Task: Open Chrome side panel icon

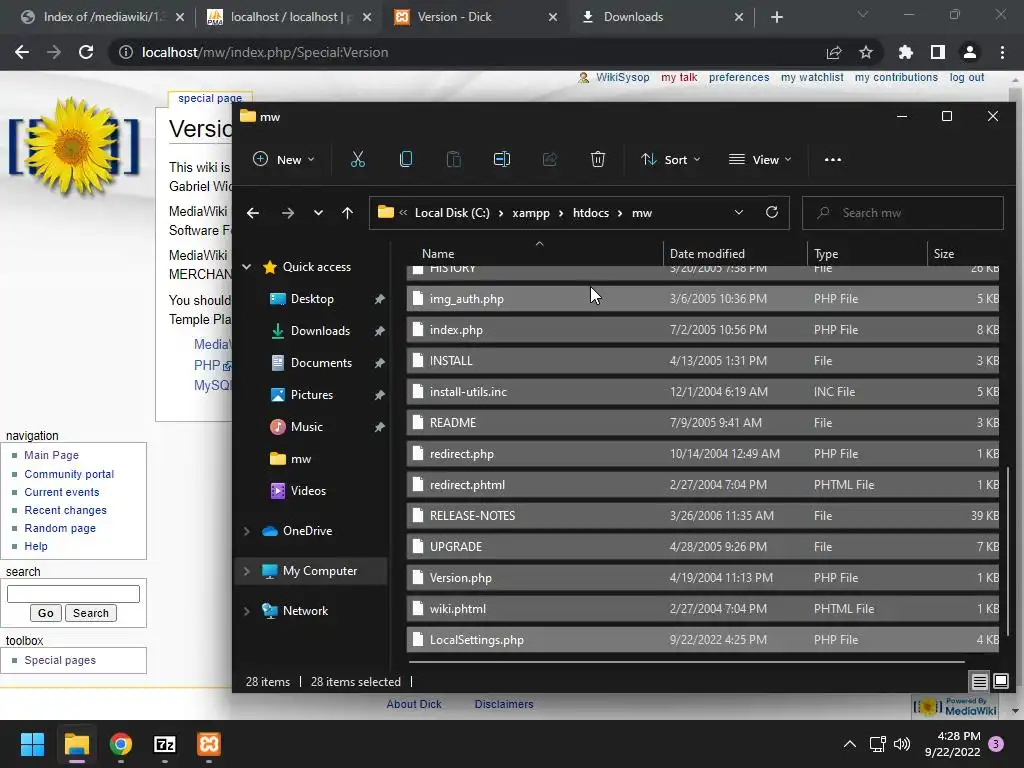Action: coord(938,52)
